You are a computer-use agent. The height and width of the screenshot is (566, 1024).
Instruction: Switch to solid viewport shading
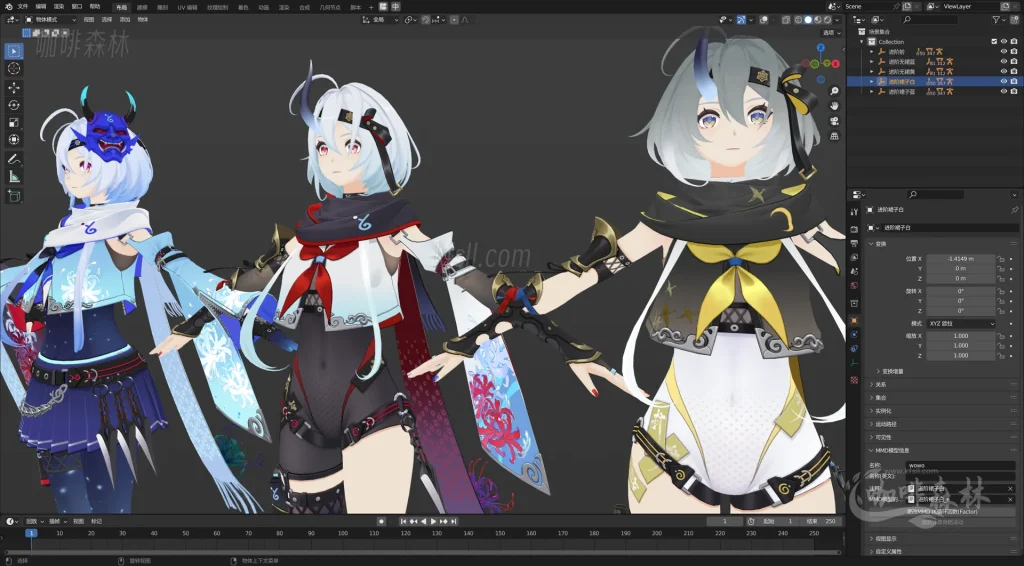(808, 20)
